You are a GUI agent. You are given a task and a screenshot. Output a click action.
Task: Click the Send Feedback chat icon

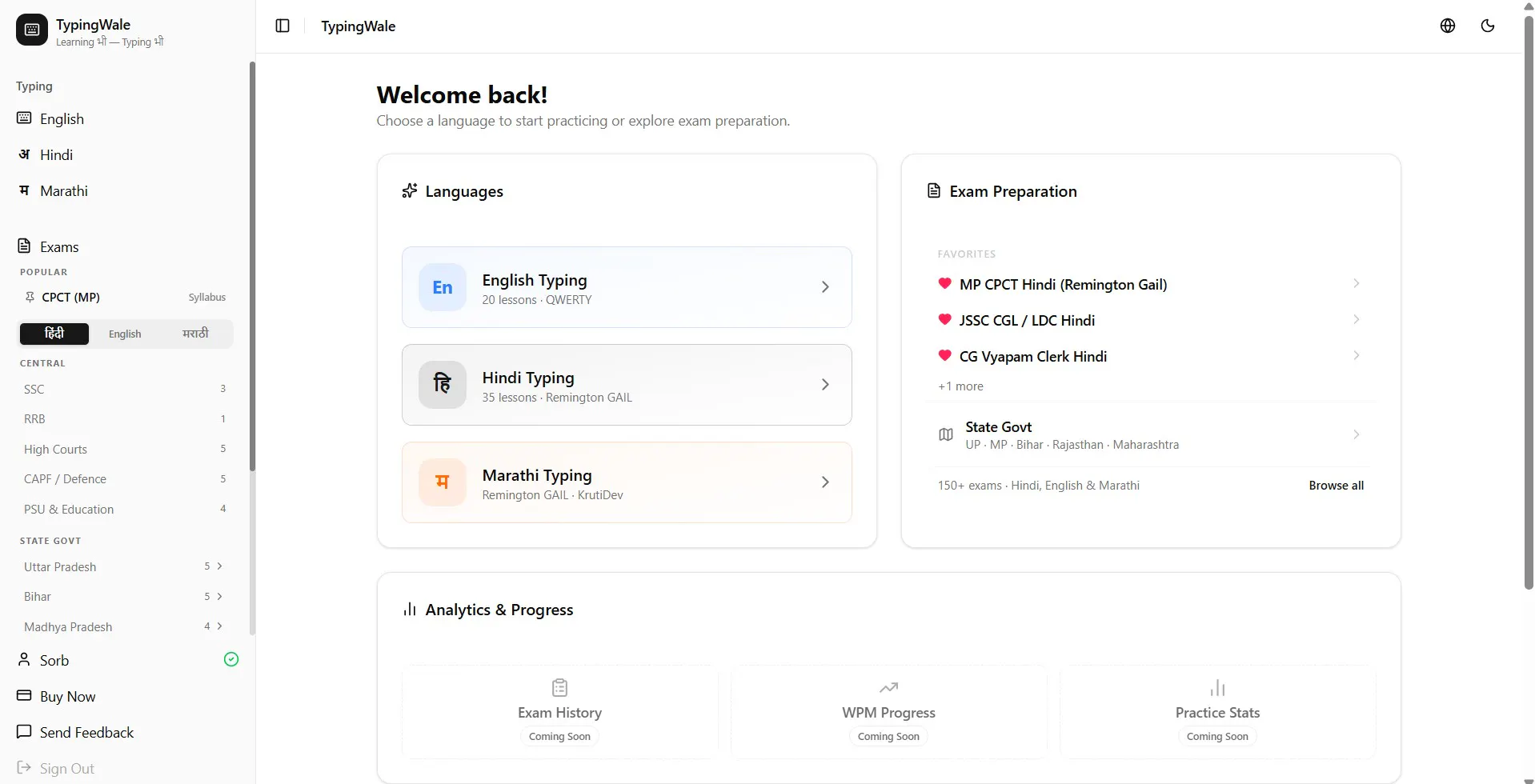pyautogui.click(x=24, y=732)
